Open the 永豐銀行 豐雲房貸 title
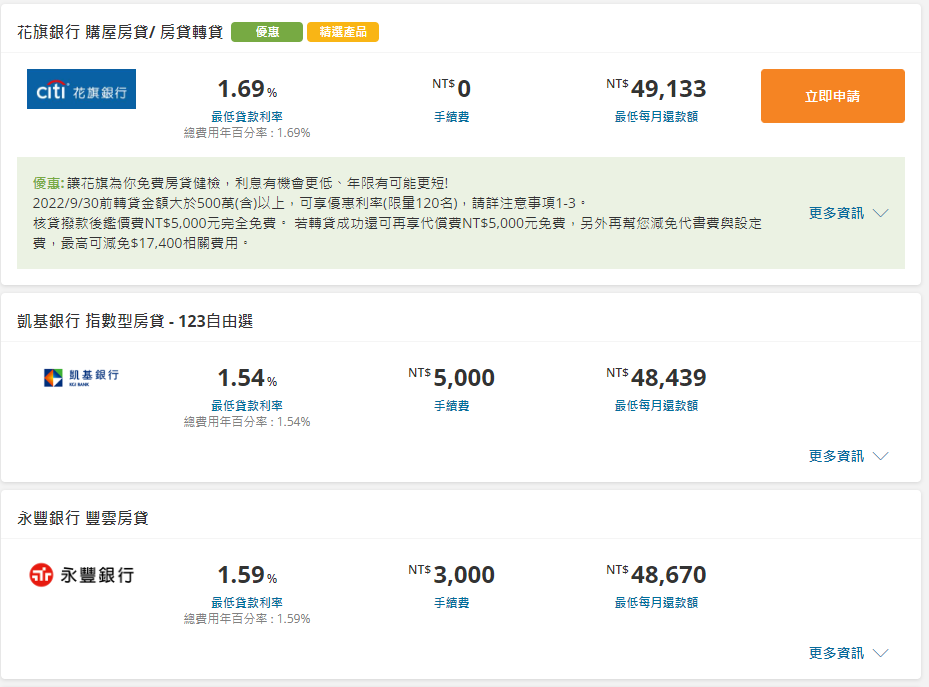 tap(82, 518)
